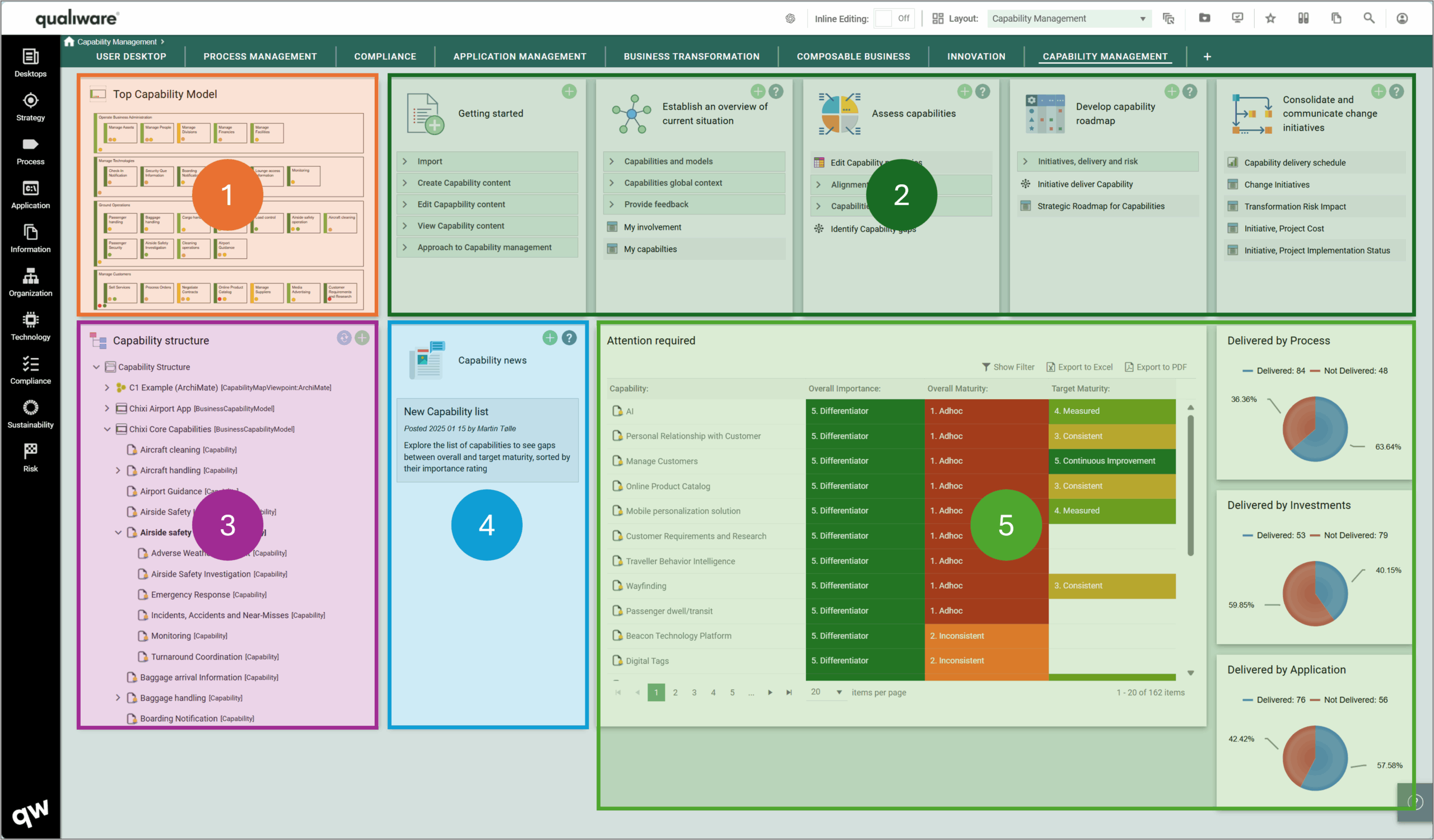
Task: Collapse the Chixi Core Capabilities node
Action: [107, 429]
